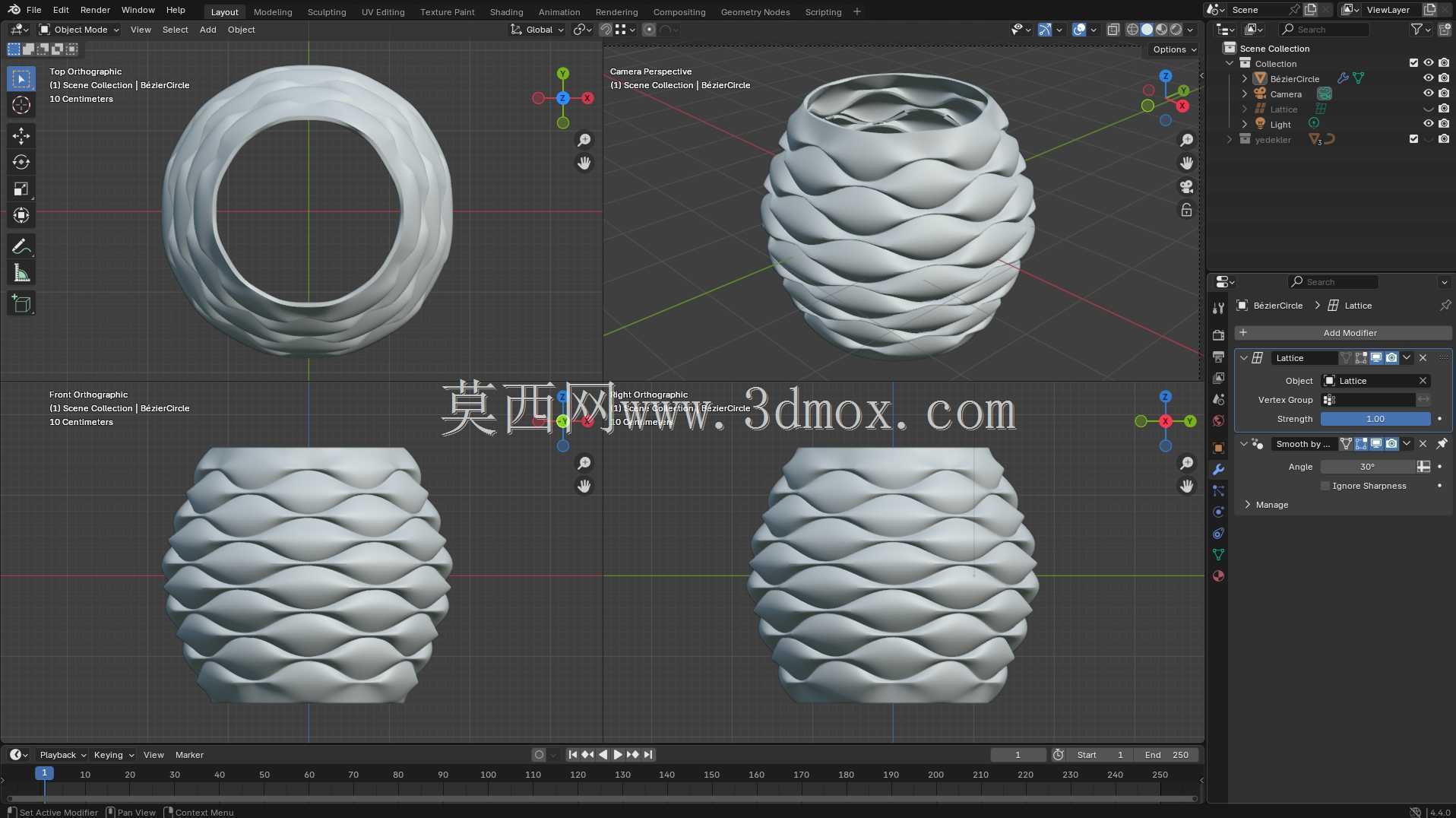Remove the Lattice modifier
Image resolution: width=1456 pixels, height=818 pixels.
coord(1423,358)
